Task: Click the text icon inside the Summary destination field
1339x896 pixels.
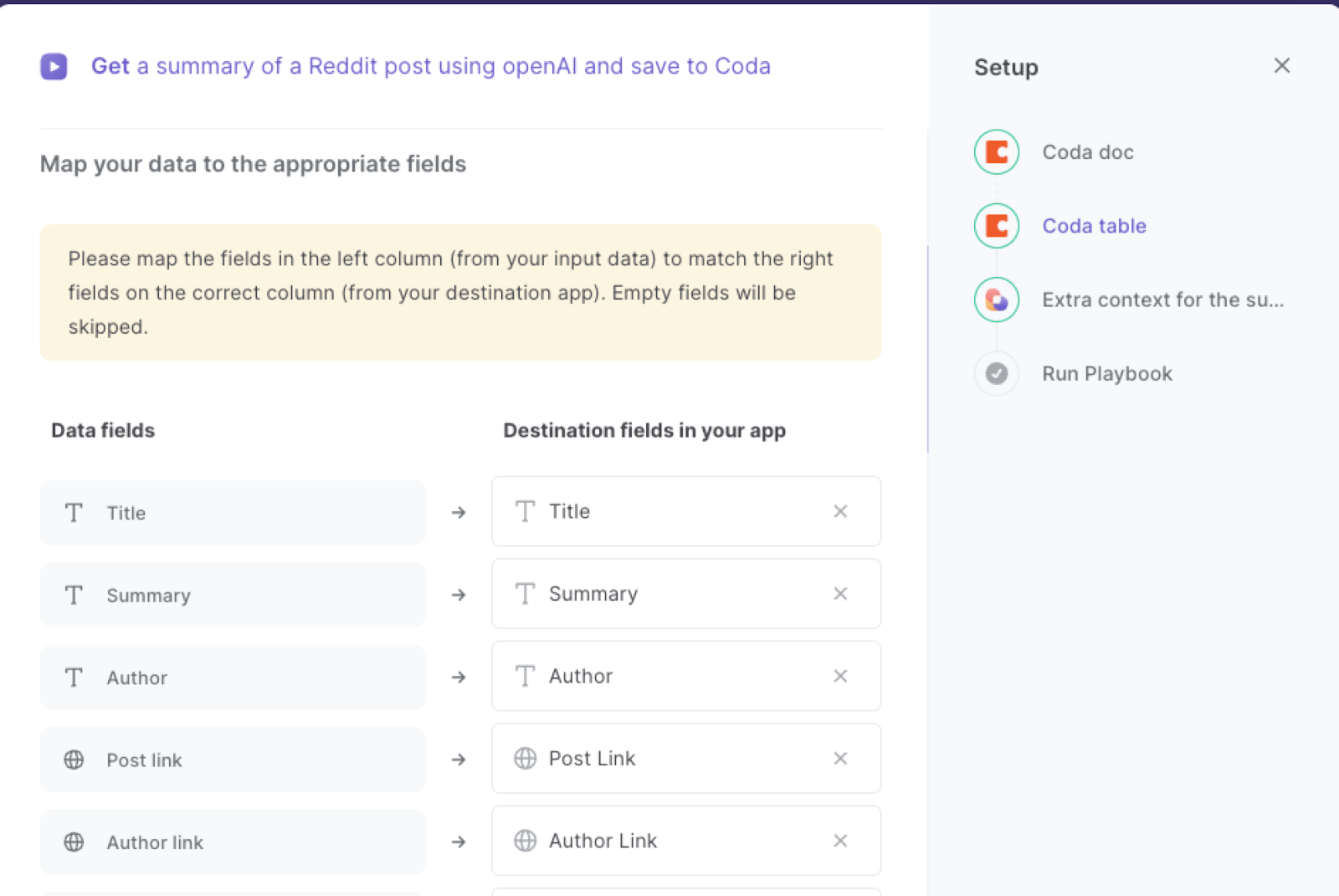Action: tap(526, 594)
